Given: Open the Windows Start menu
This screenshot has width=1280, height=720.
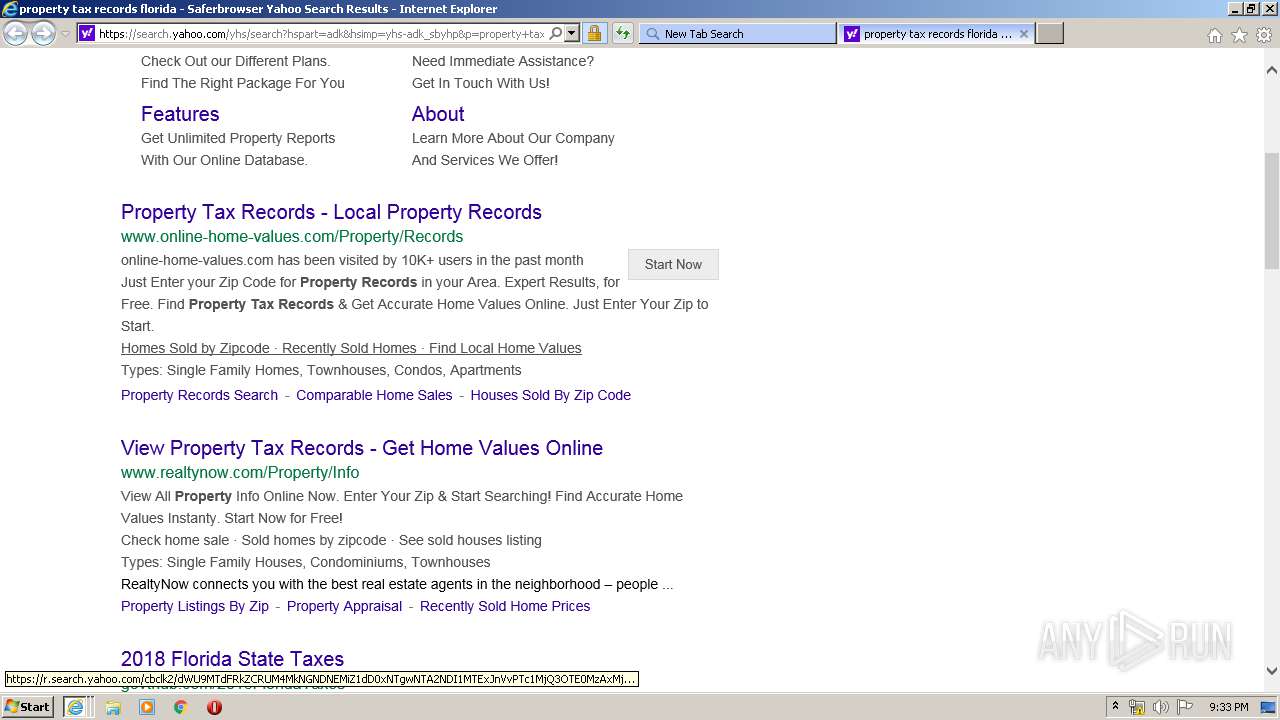Looking at the screenshot, I should tap(27, 707).
